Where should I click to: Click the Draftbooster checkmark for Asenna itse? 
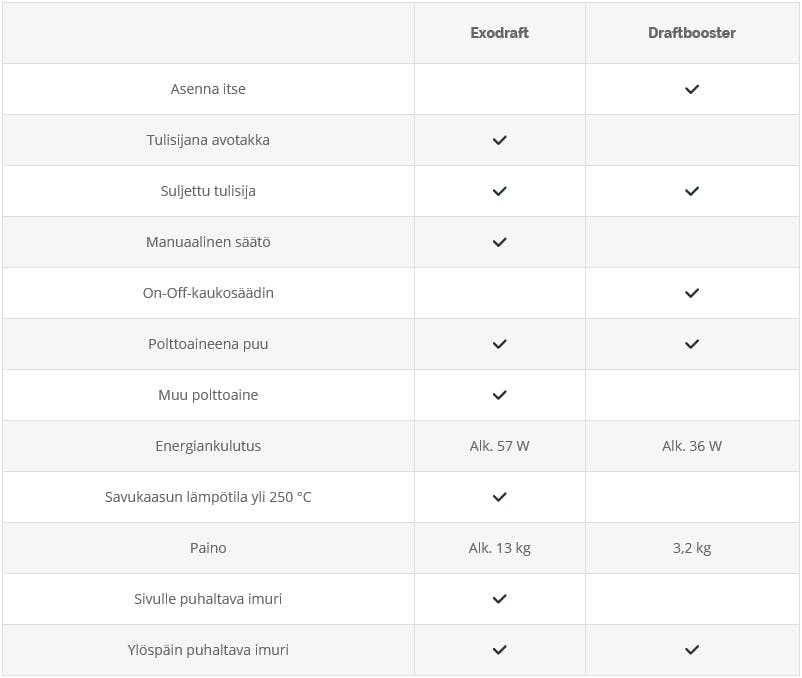[692, 89]
